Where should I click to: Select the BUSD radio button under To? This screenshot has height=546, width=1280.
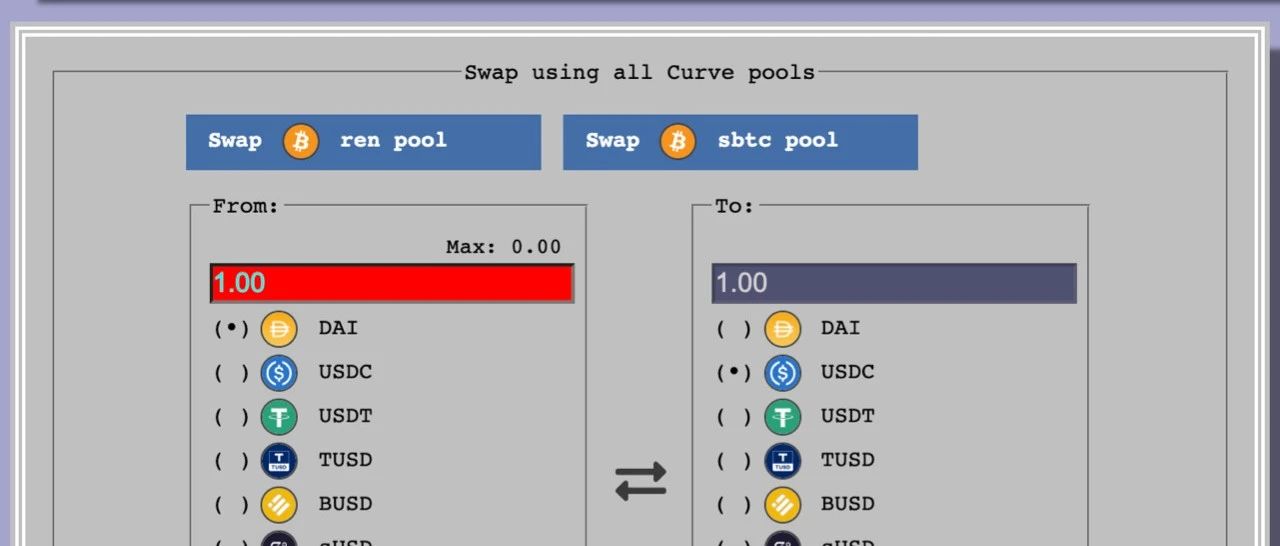(734, 504)
